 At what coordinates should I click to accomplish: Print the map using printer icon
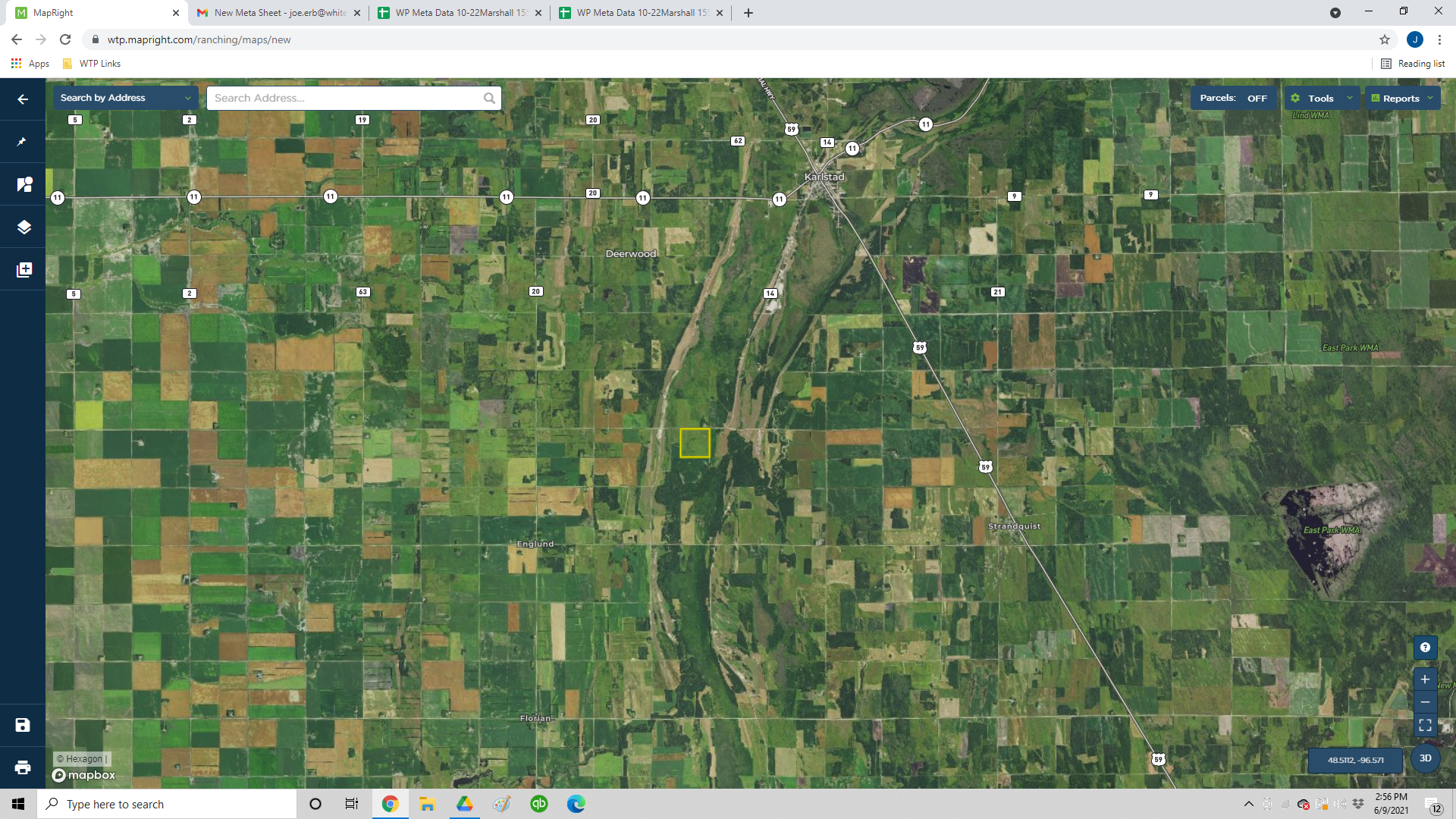pyautogui.click(x=23, y=767)
